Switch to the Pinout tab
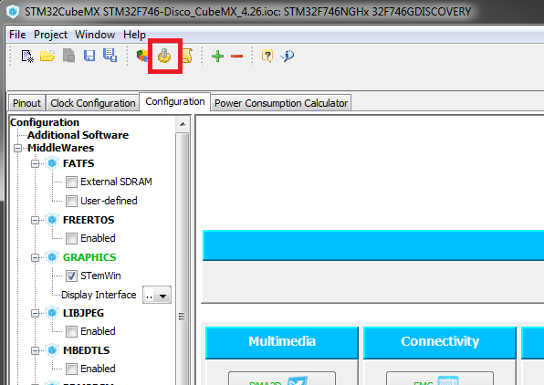 (x=27, y=103)
